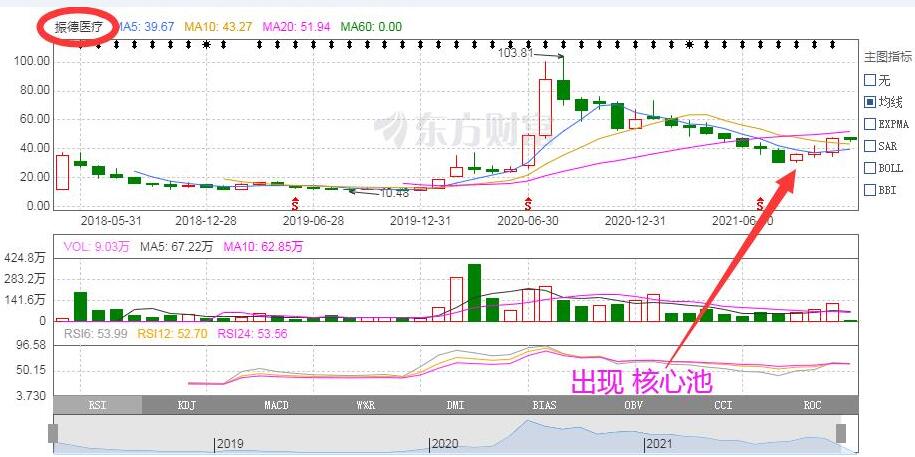The image size is (915, 457).
Task: Click the first large red candlestick of 2018
Action: (62, 172)
